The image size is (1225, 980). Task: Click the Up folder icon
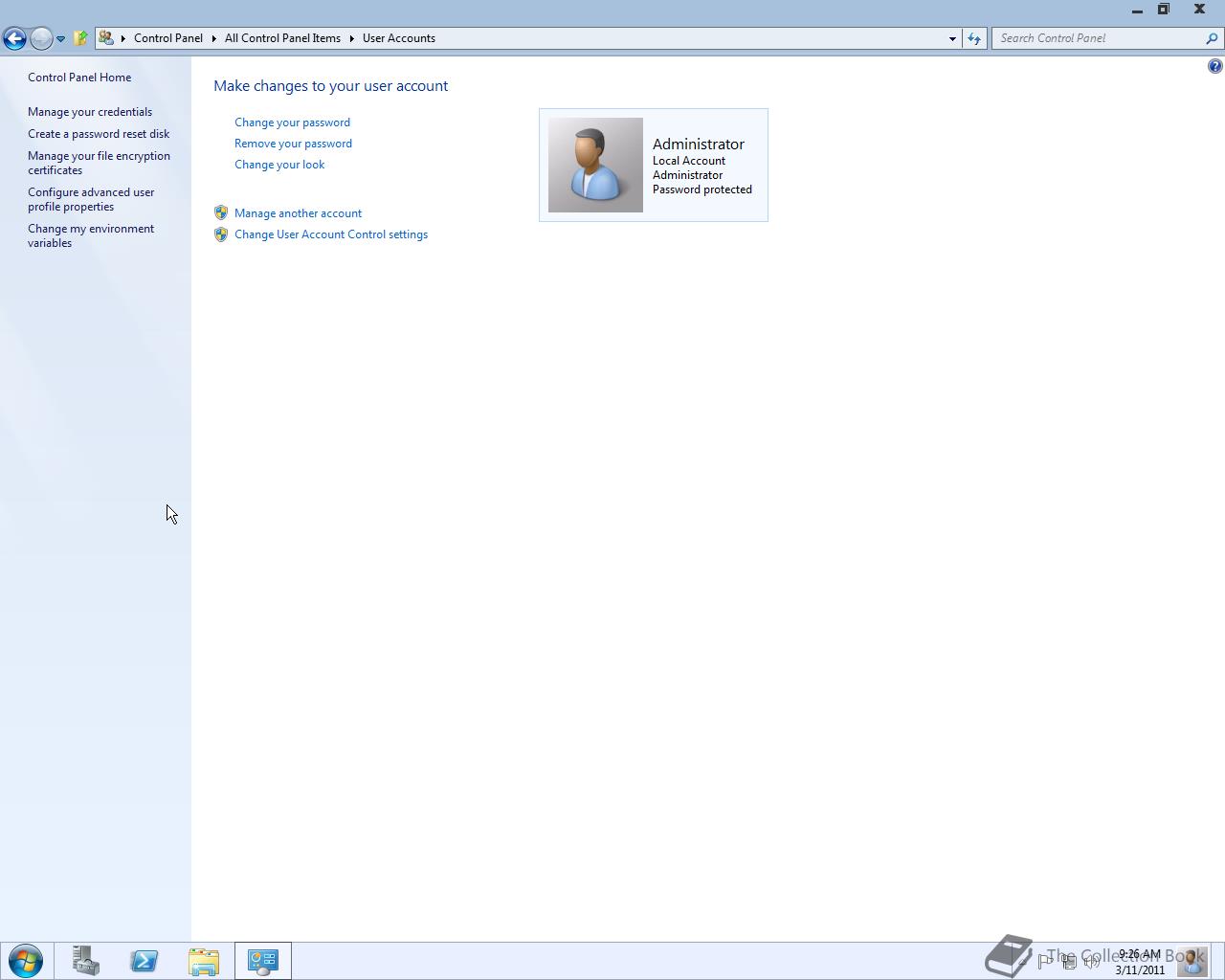click(x=80, y=38)
